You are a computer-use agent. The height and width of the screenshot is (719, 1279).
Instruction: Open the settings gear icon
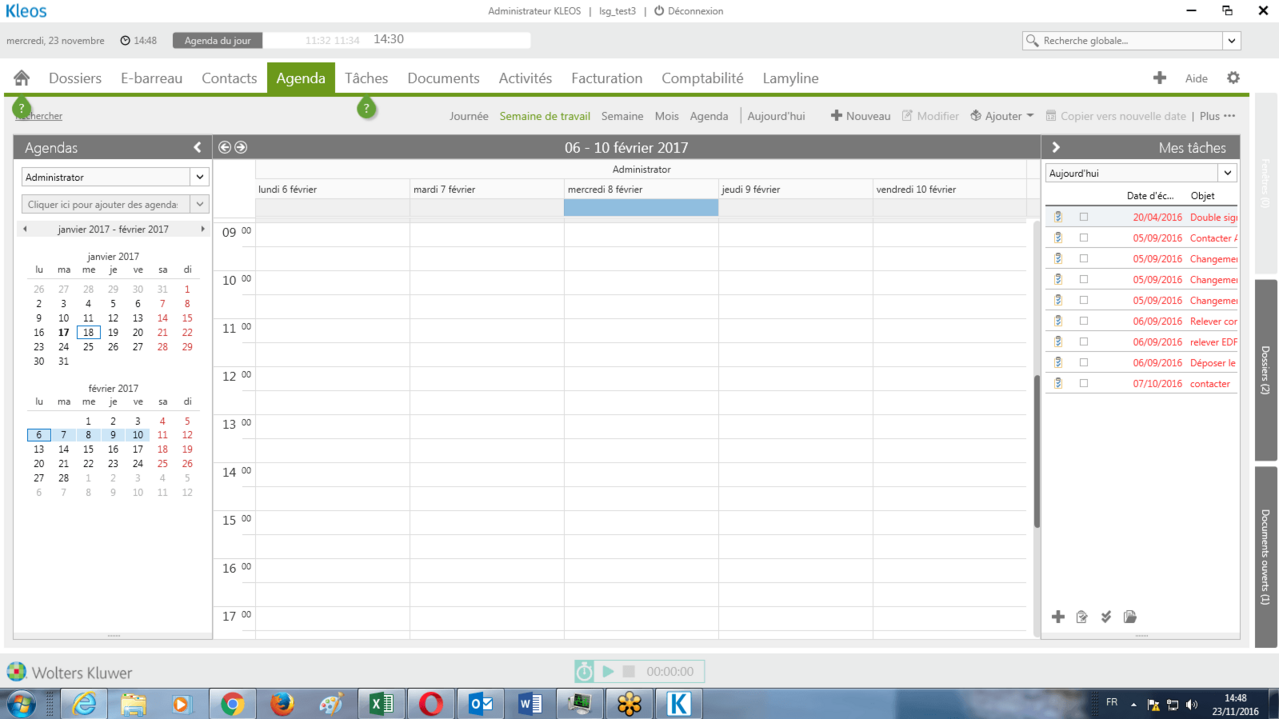tap(1233, 78)
